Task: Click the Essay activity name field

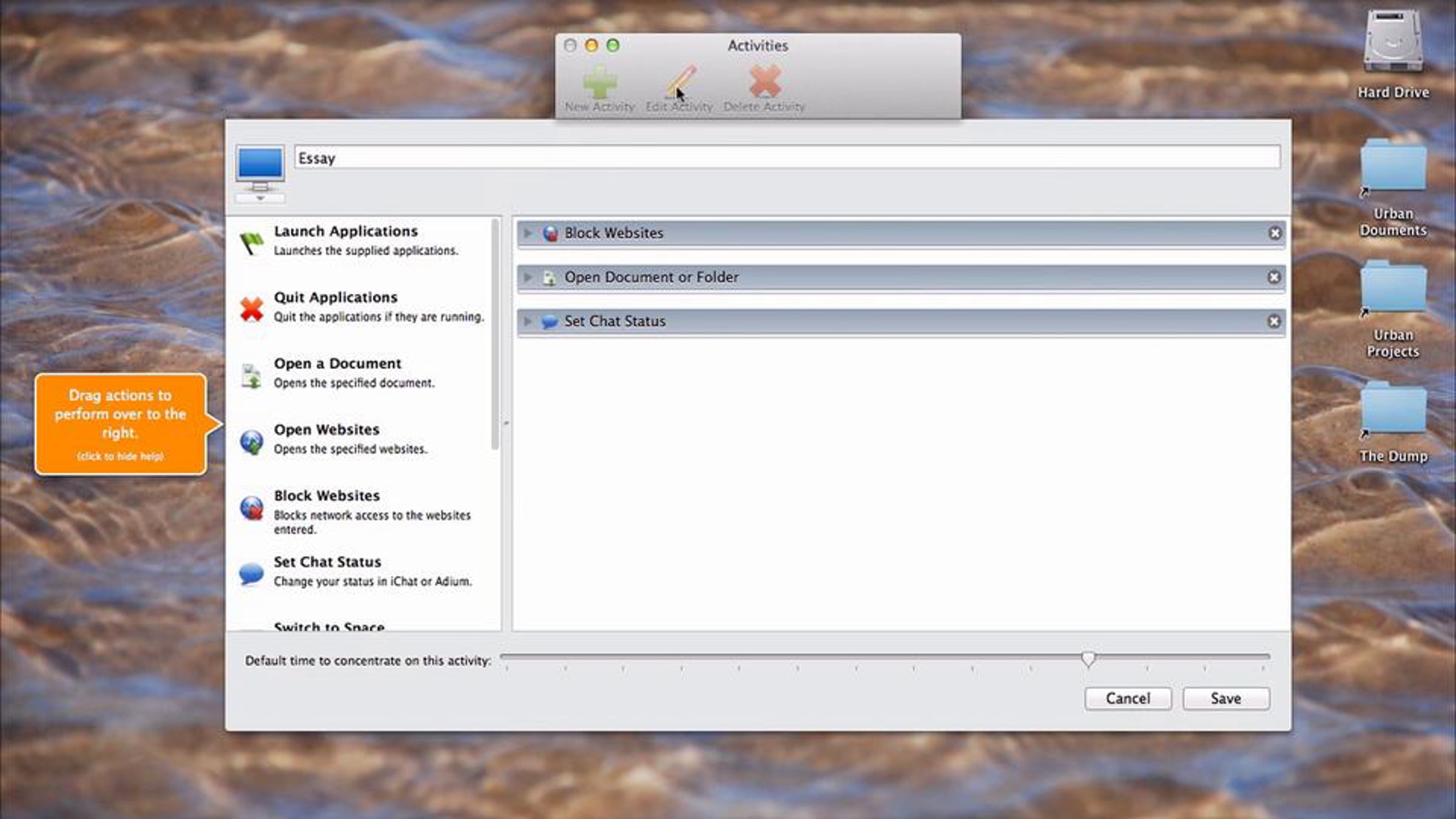Action: coord(787,158)
